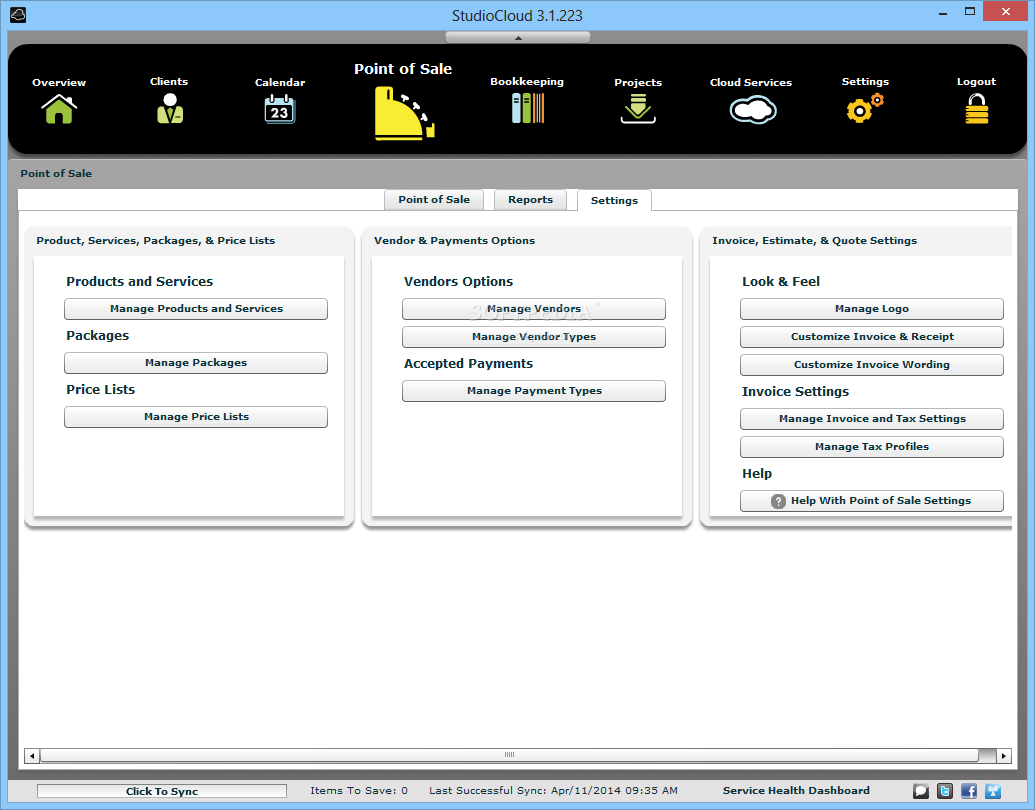Image resolution: width=1035 pixels, height=810 pixels.
Task: Minimize the StudioCloud window
Action: tap(943, 12)
